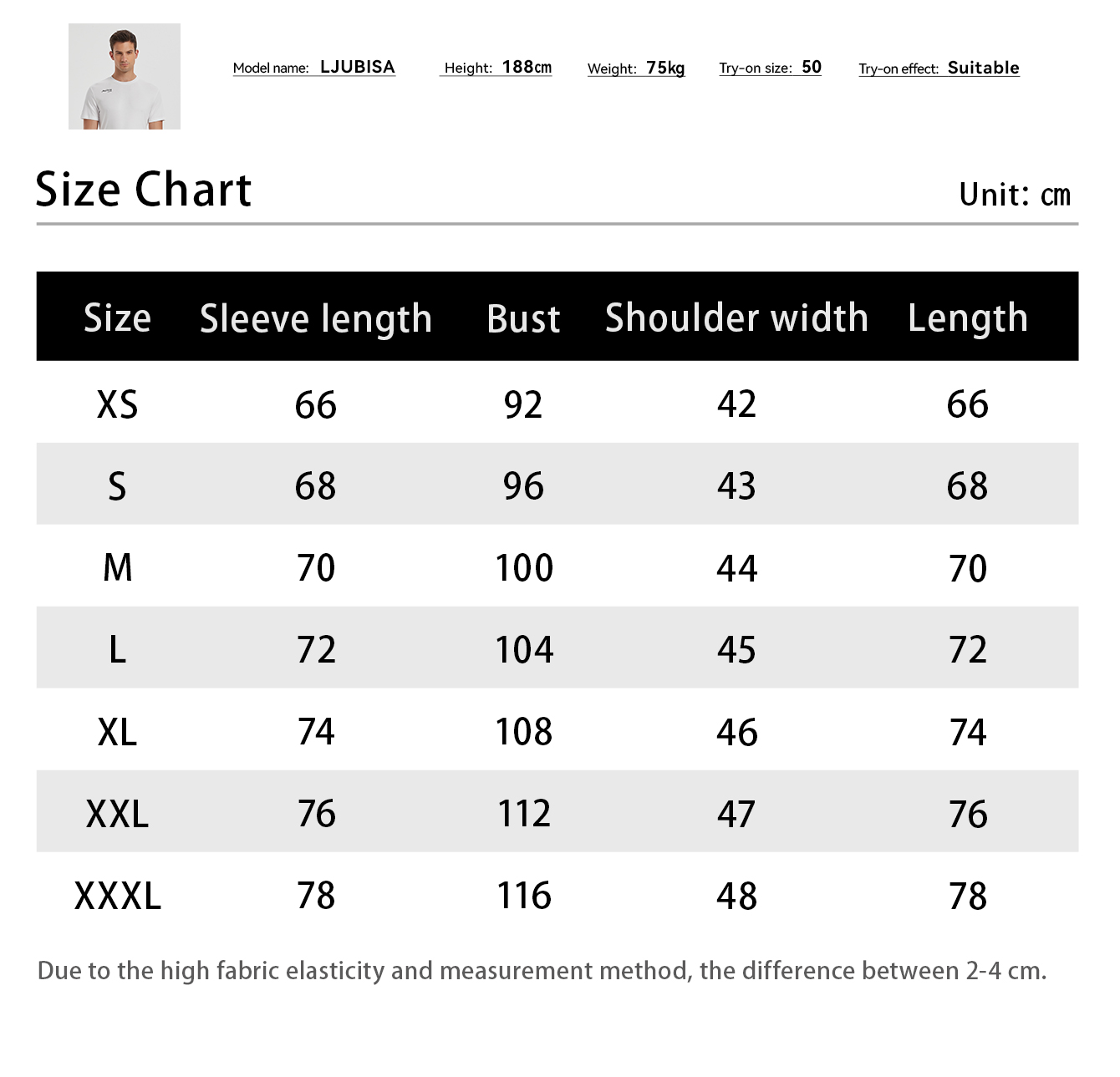
Task: Click the Height 188cm label
Action: coord(496,68)
